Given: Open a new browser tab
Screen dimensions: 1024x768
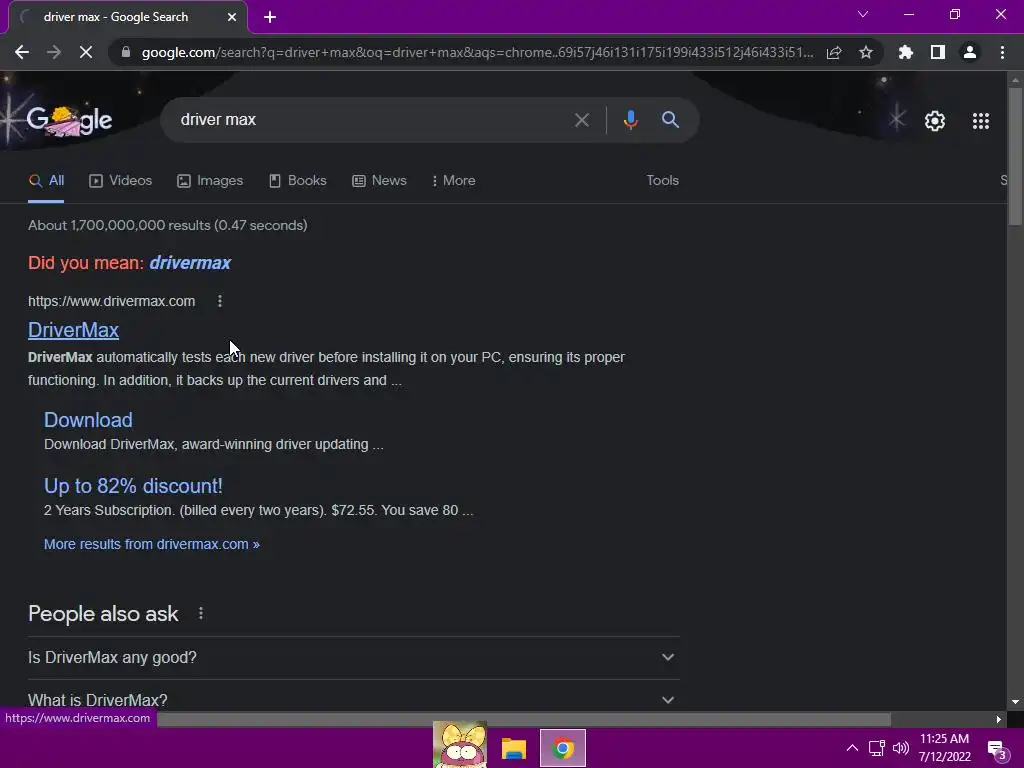Looking at the screenshot, I should pos(270,17).
